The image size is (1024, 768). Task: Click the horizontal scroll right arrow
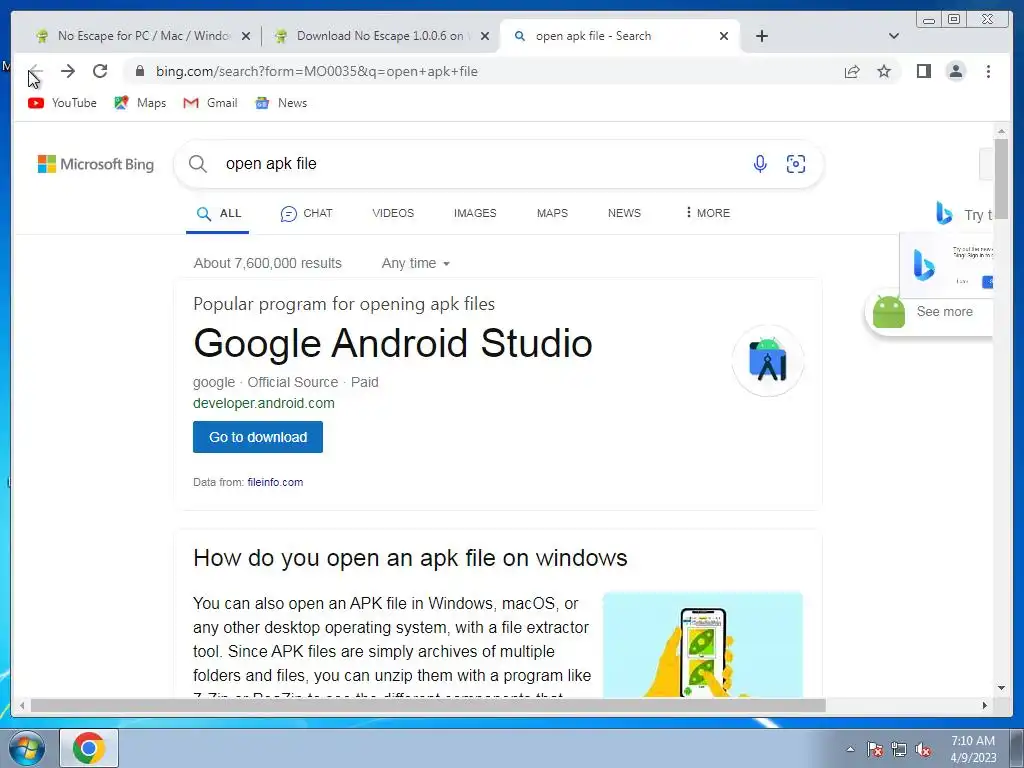[985, 705]
